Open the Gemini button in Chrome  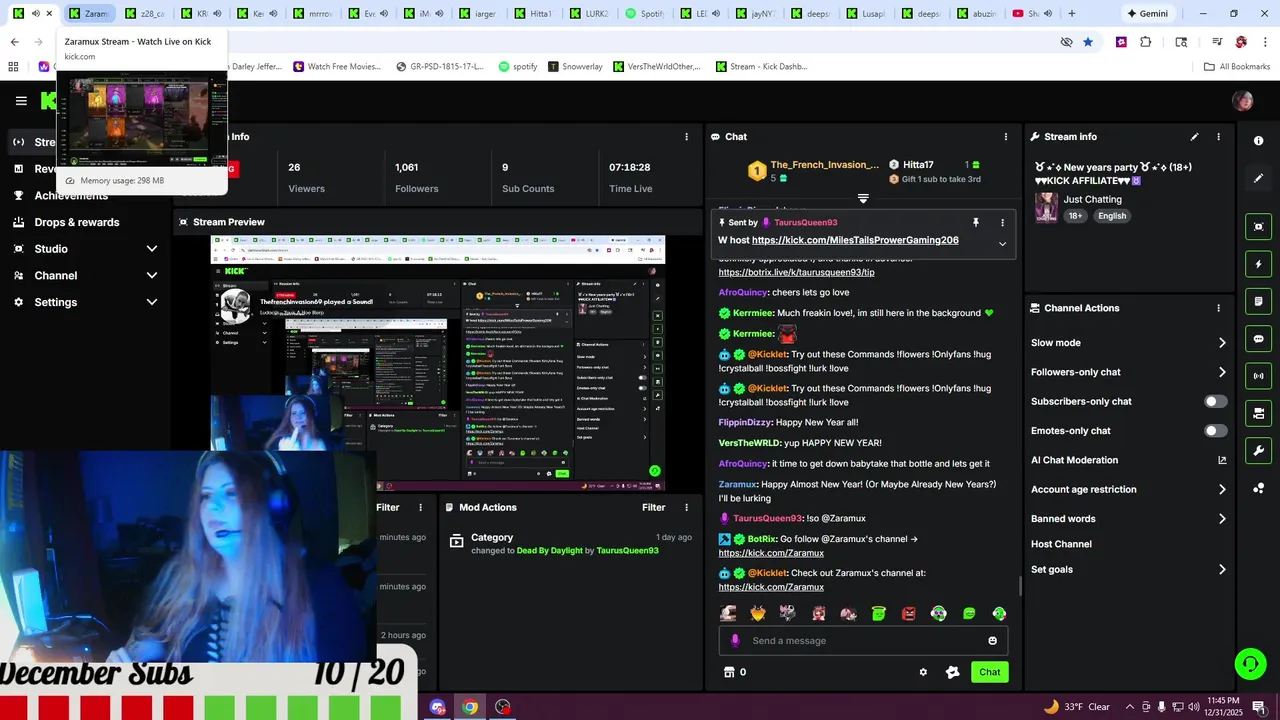(1146, 14)
